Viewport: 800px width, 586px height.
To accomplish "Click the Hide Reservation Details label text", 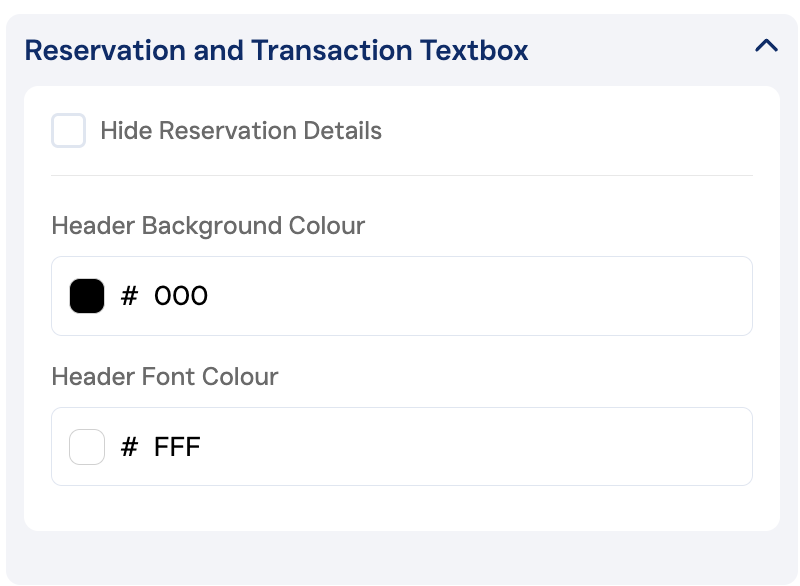I will coord(241,131).
